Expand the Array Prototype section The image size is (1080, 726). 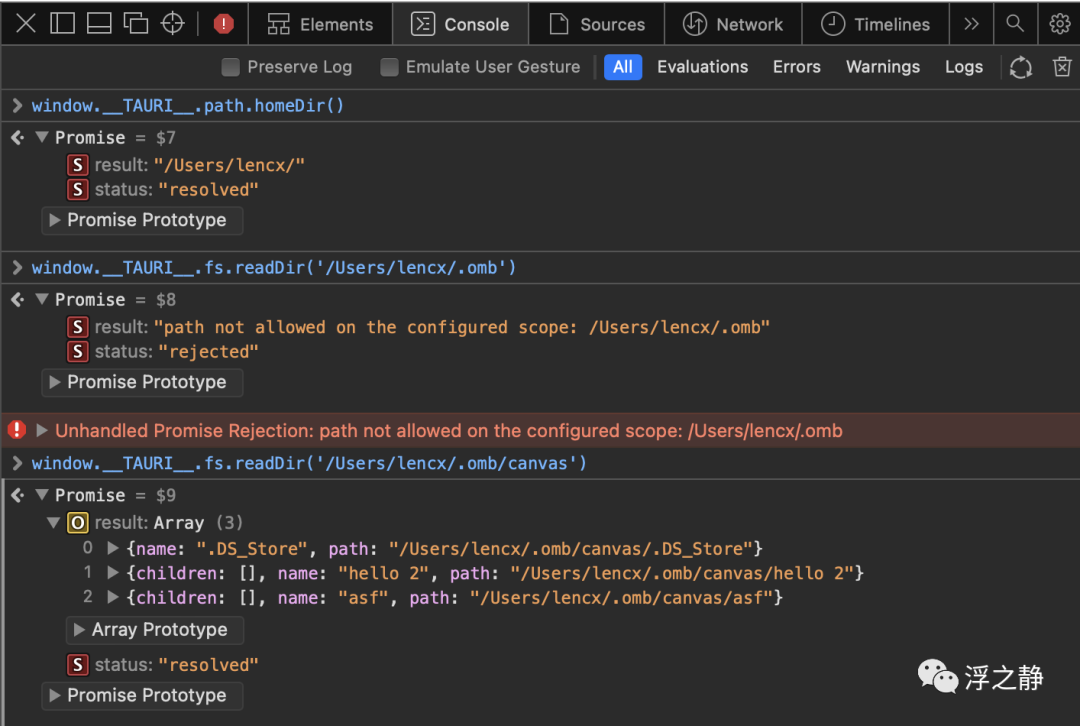coord(79,630)
